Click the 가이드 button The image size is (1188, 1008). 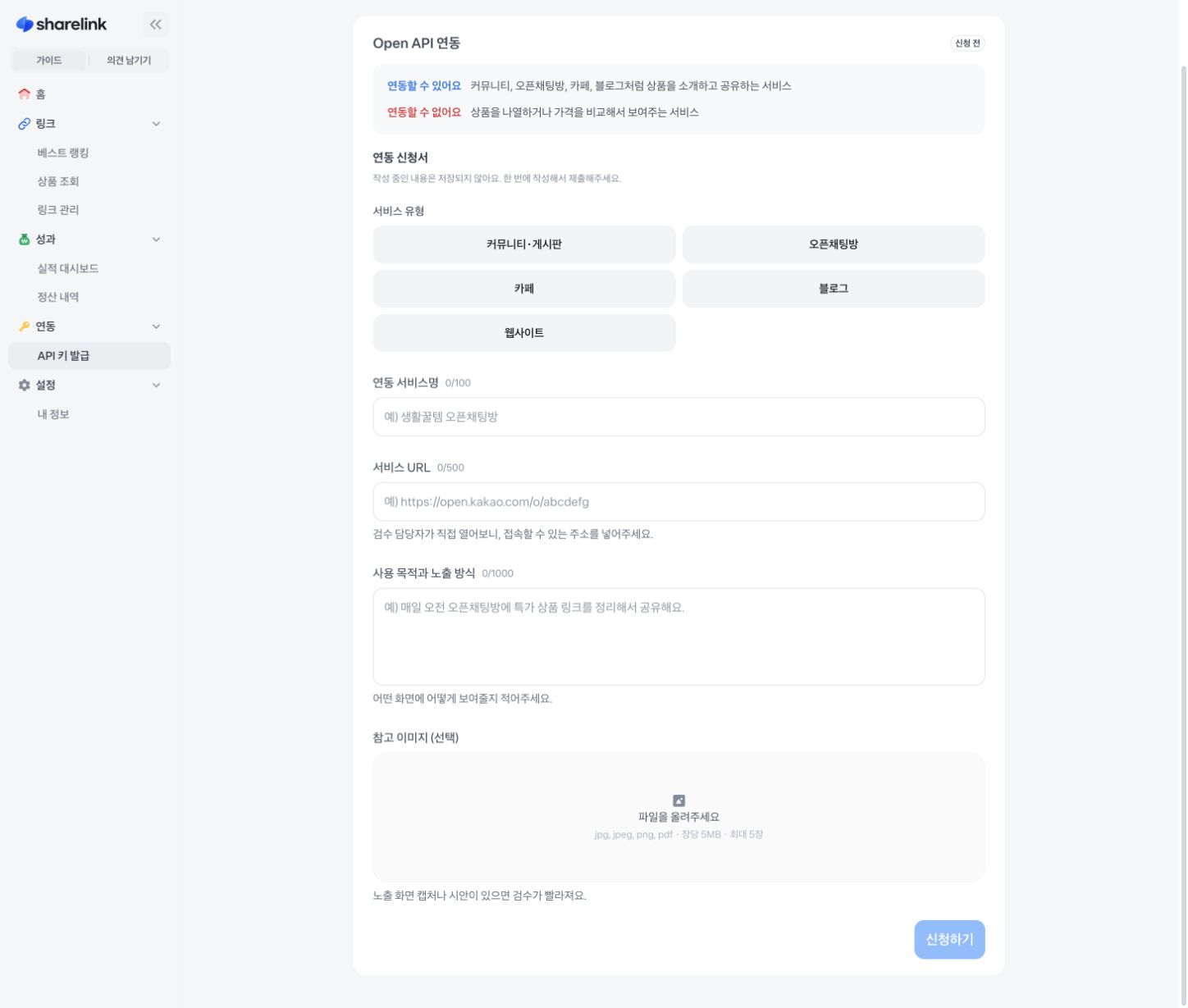[49, 60]
